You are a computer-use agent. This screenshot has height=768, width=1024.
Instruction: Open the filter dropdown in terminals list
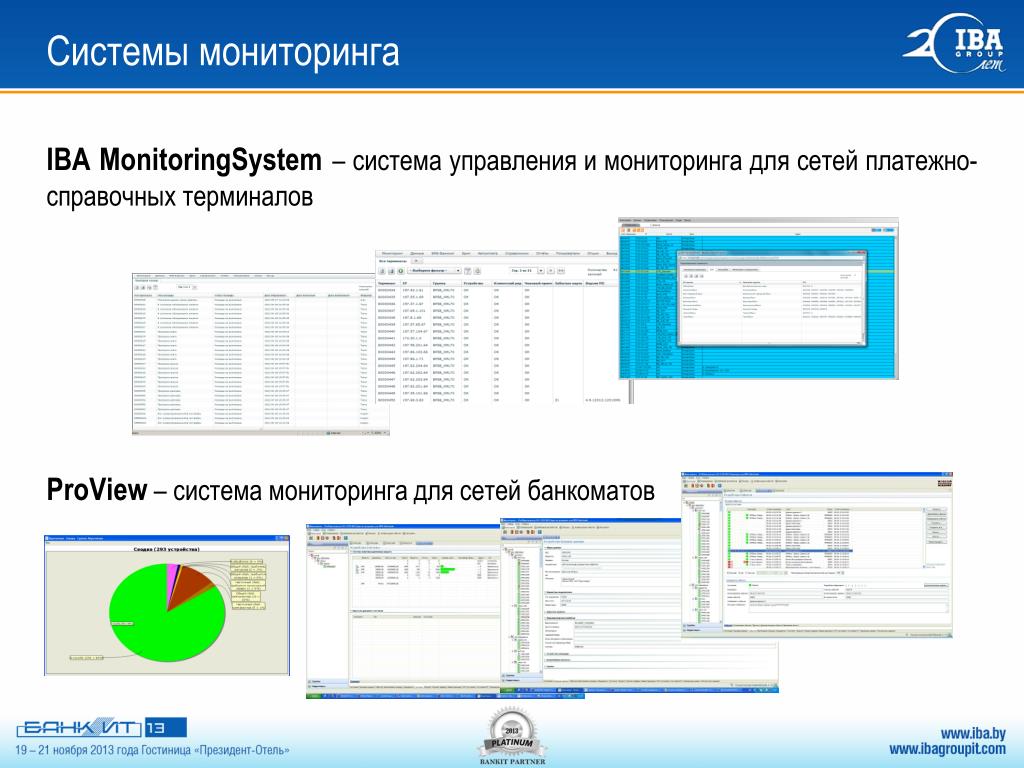(434, 270)
